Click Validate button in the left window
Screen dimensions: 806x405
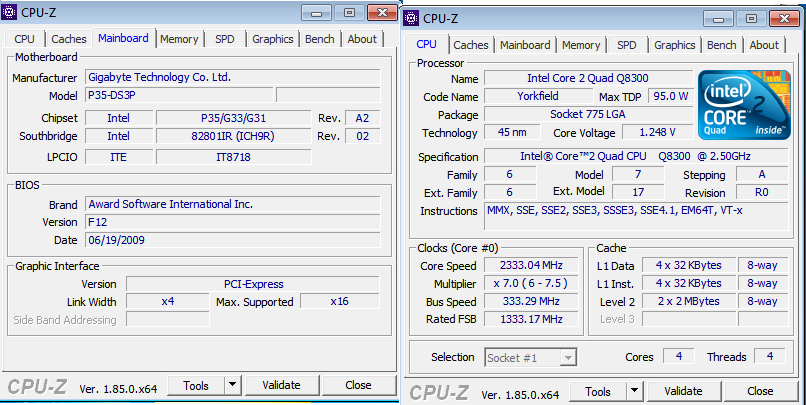[x=281, y=385]
